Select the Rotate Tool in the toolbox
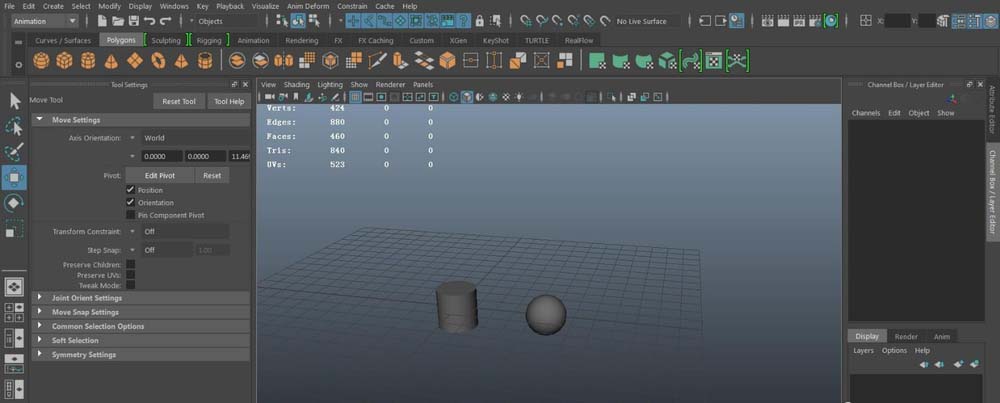 coord(15,203)
